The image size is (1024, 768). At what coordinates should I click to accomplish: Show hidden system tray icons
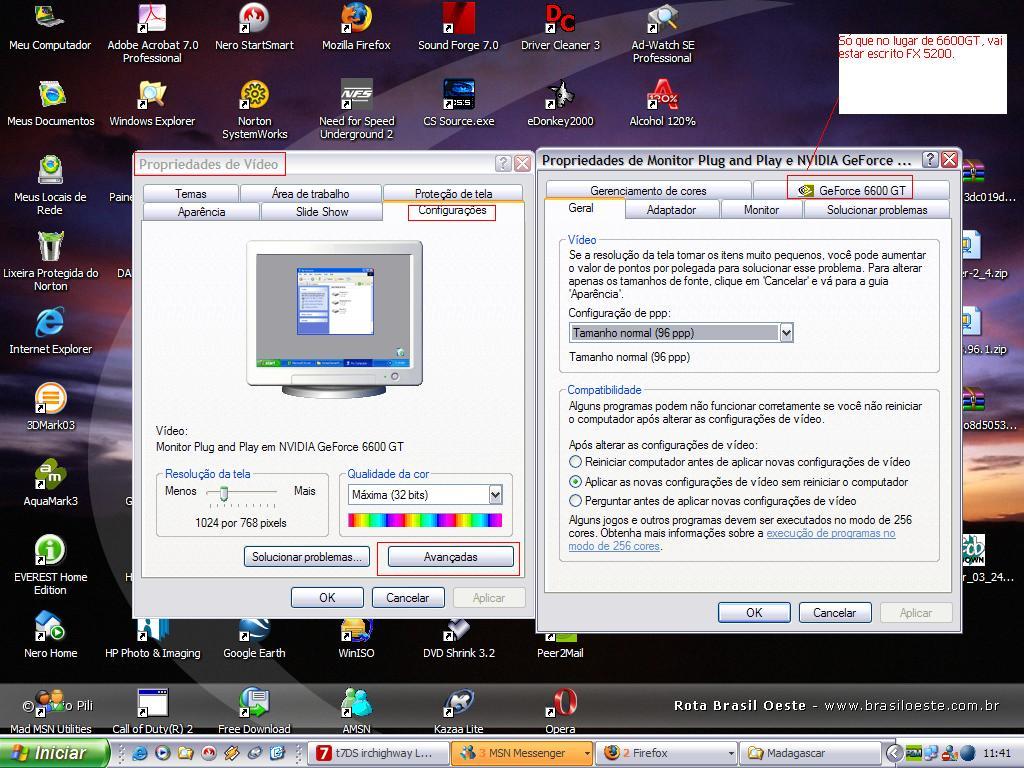point(893,753)
